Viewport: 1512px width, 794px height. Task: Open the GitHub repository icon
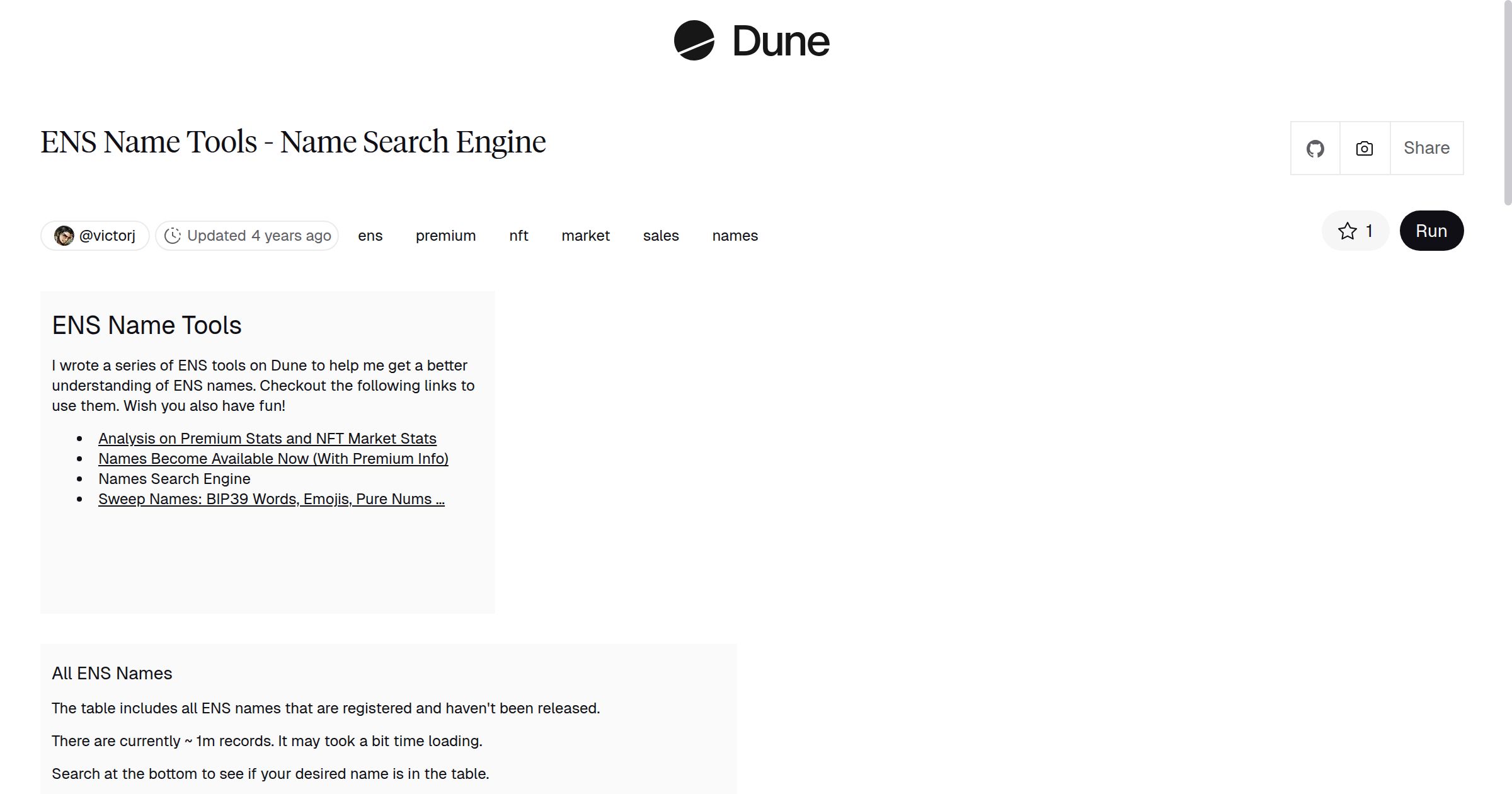pos(1315,148)
